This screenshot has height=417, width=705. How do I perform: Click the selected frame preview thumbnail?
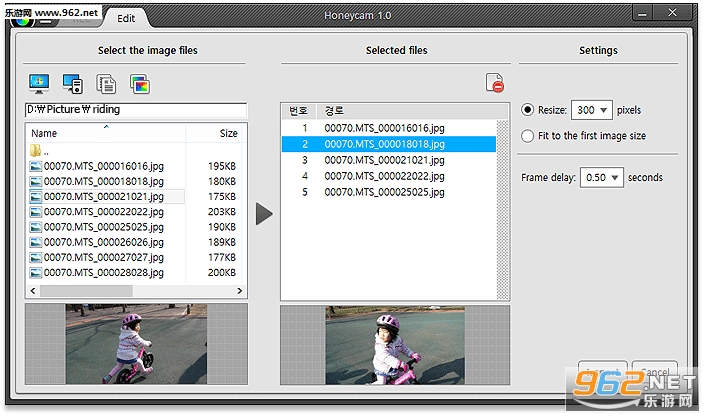395,345
